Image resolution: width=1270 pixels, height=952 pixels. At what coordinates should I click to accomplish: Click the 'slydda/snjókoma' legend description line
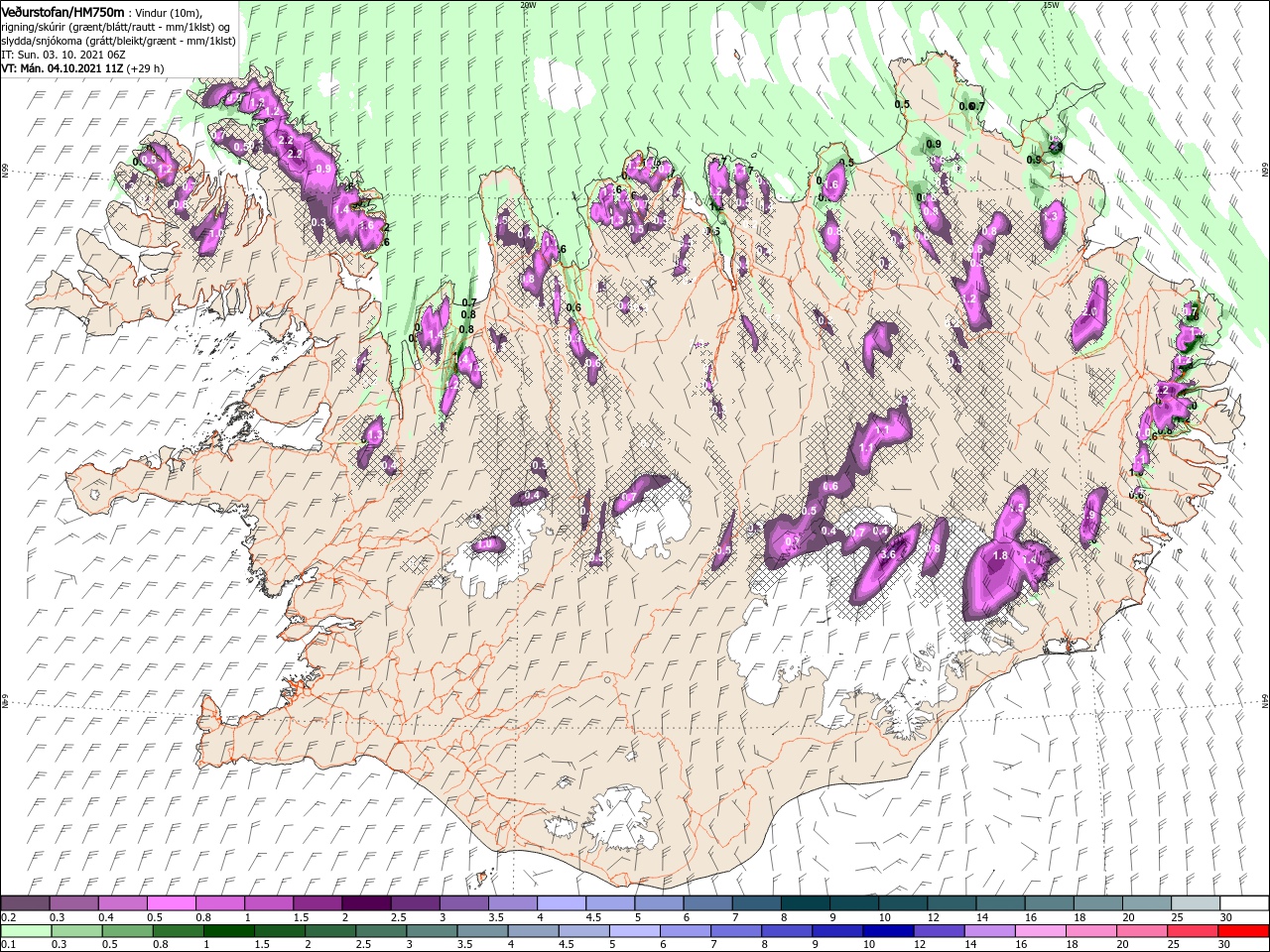[x=118, y=41]
